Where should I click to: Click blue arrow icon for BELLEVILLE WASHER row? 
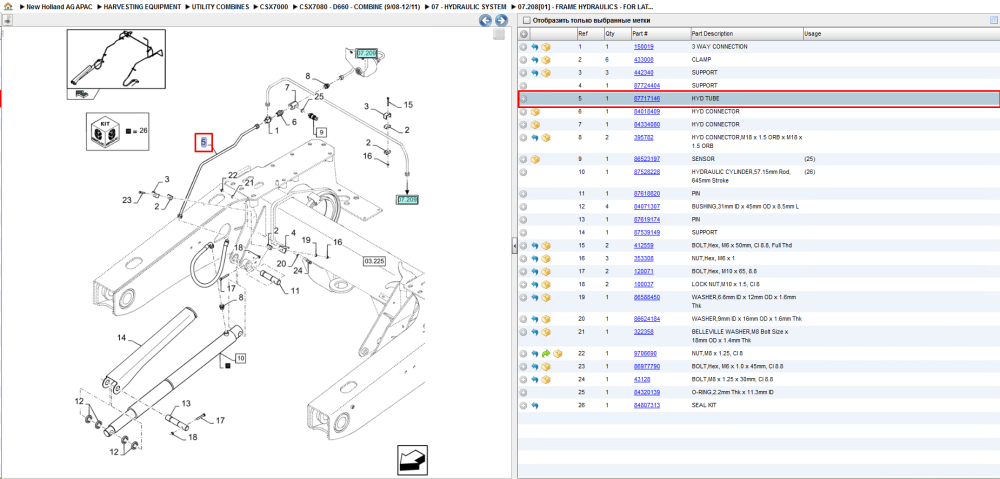coord(535,332)
